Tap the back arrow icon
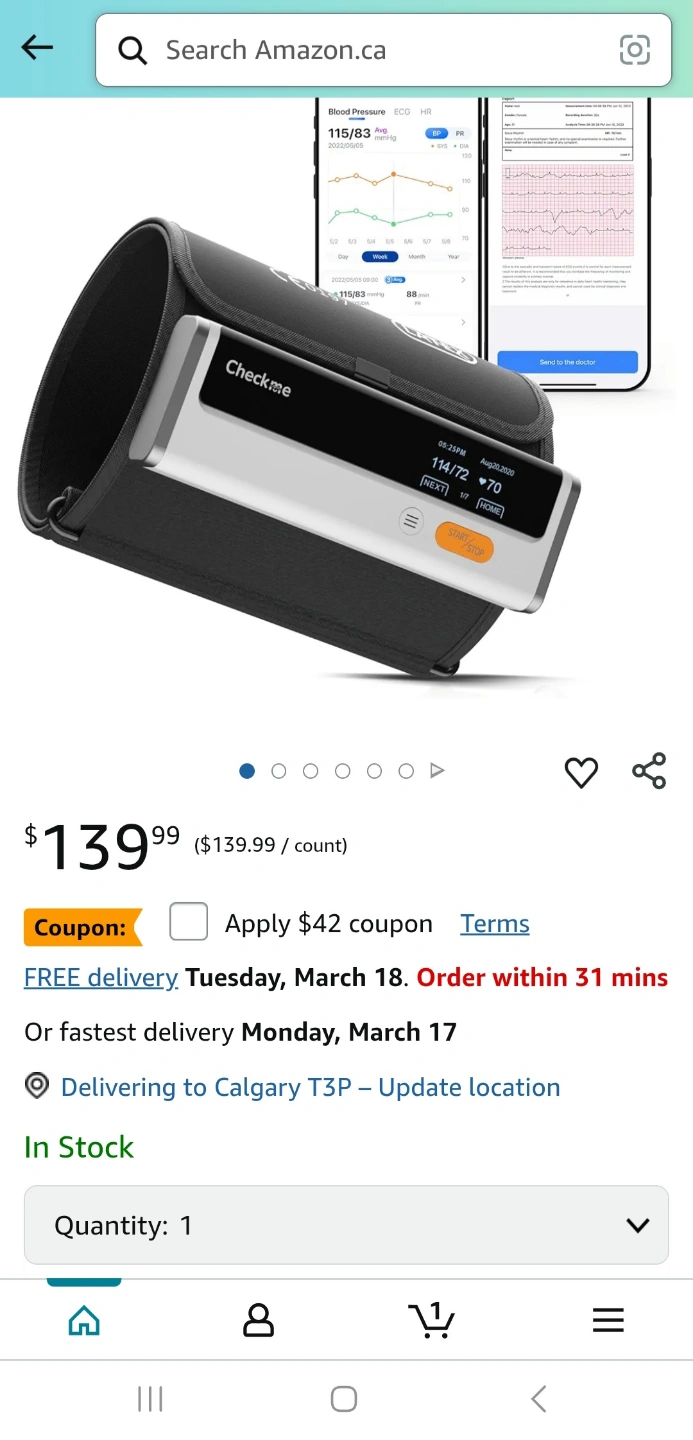This screenshot has width=693, height=1440. (x=37, y=48)
